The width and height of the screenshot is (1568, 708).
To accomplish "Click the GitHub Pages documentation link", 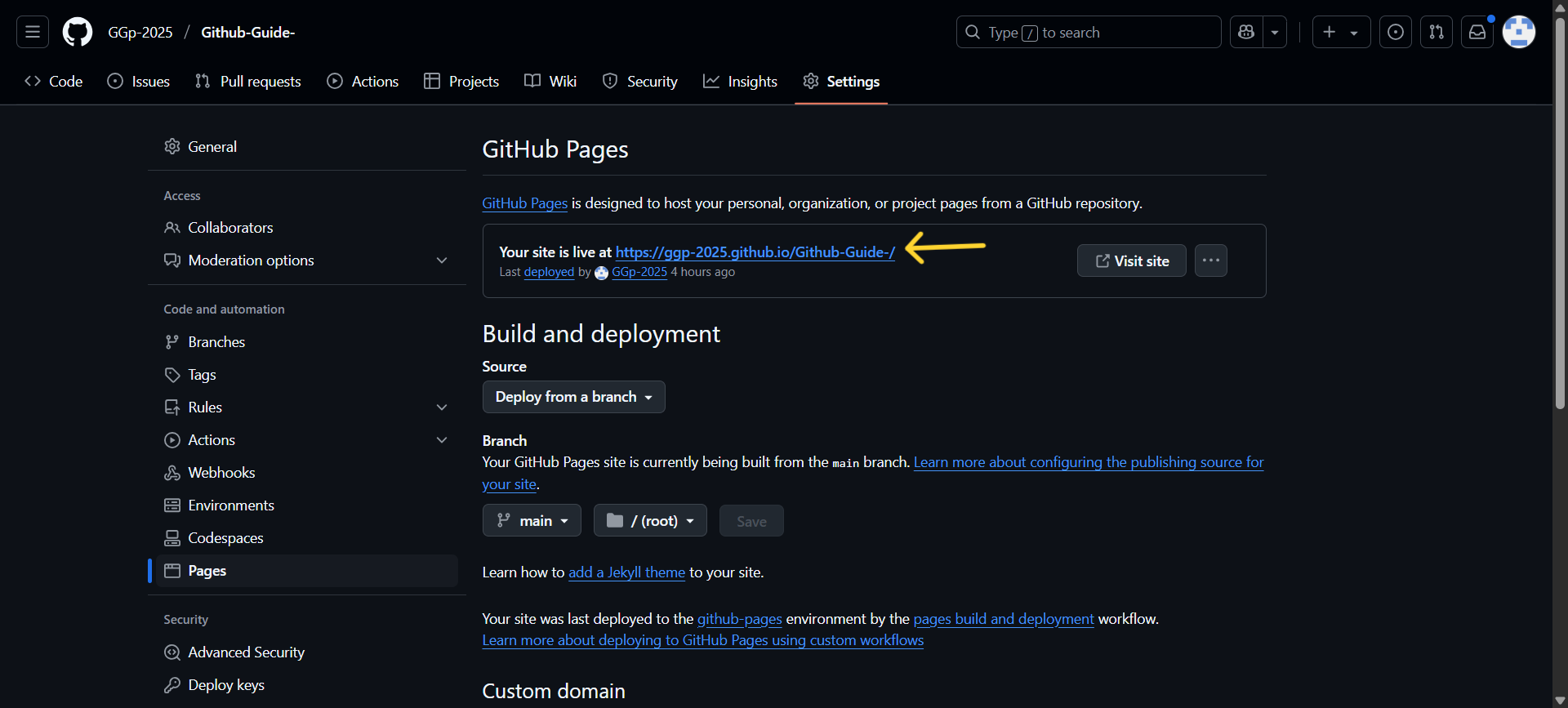I will tap(524, 203).
